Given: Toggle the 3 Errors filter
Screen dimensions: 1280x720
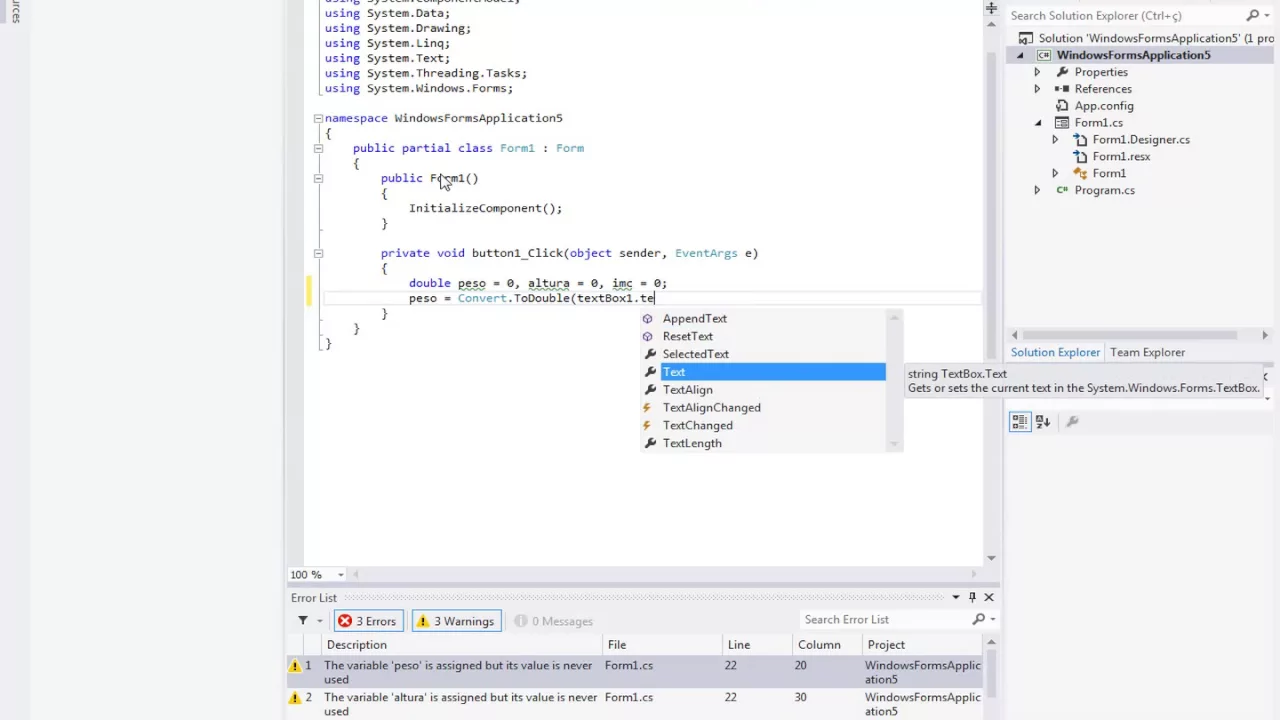Looking at the screenshot, I should tap(368, 621).
